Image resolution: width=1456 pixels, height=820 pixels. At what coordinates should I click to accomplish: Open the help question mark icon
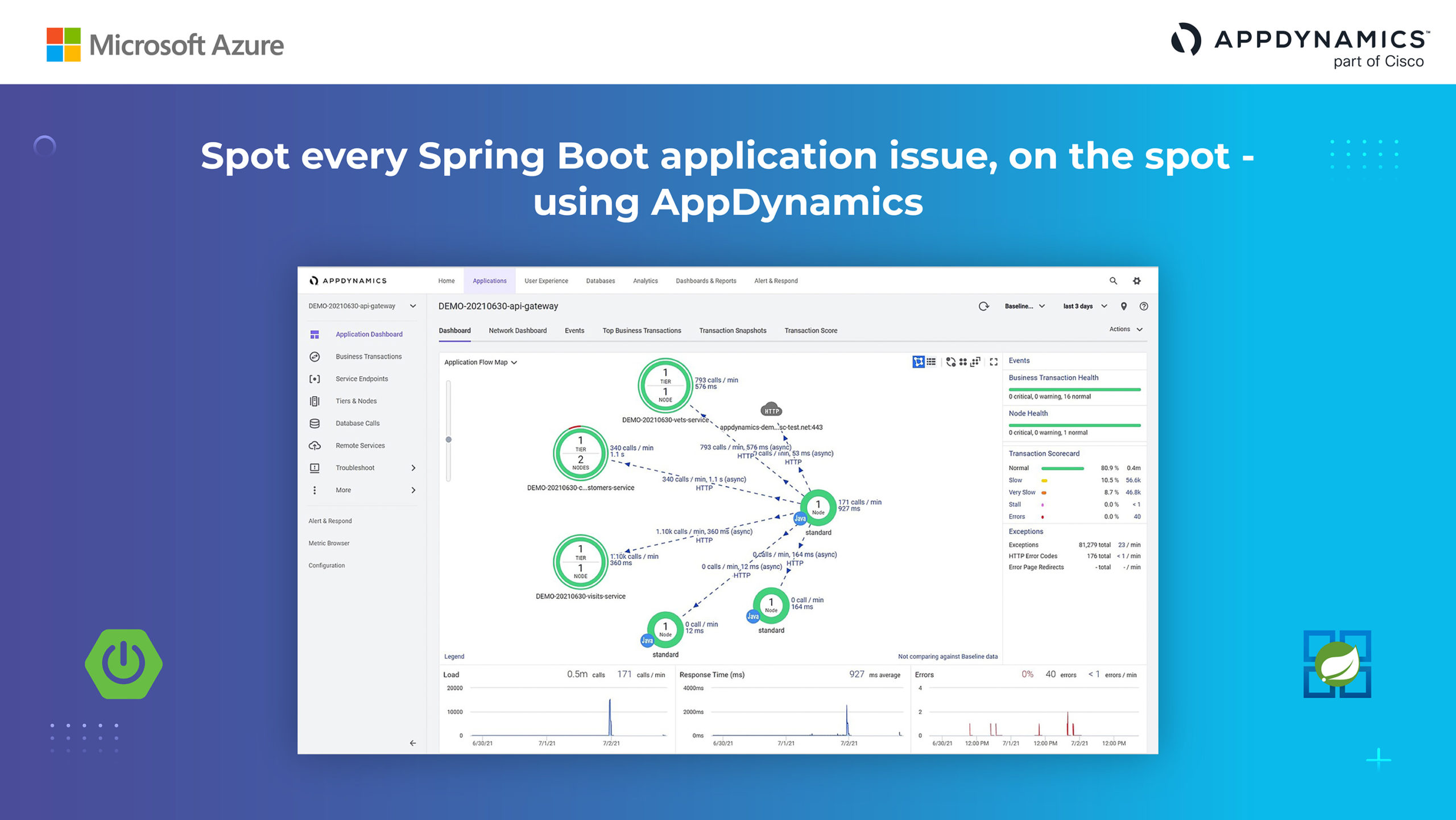pos(1144,306)
